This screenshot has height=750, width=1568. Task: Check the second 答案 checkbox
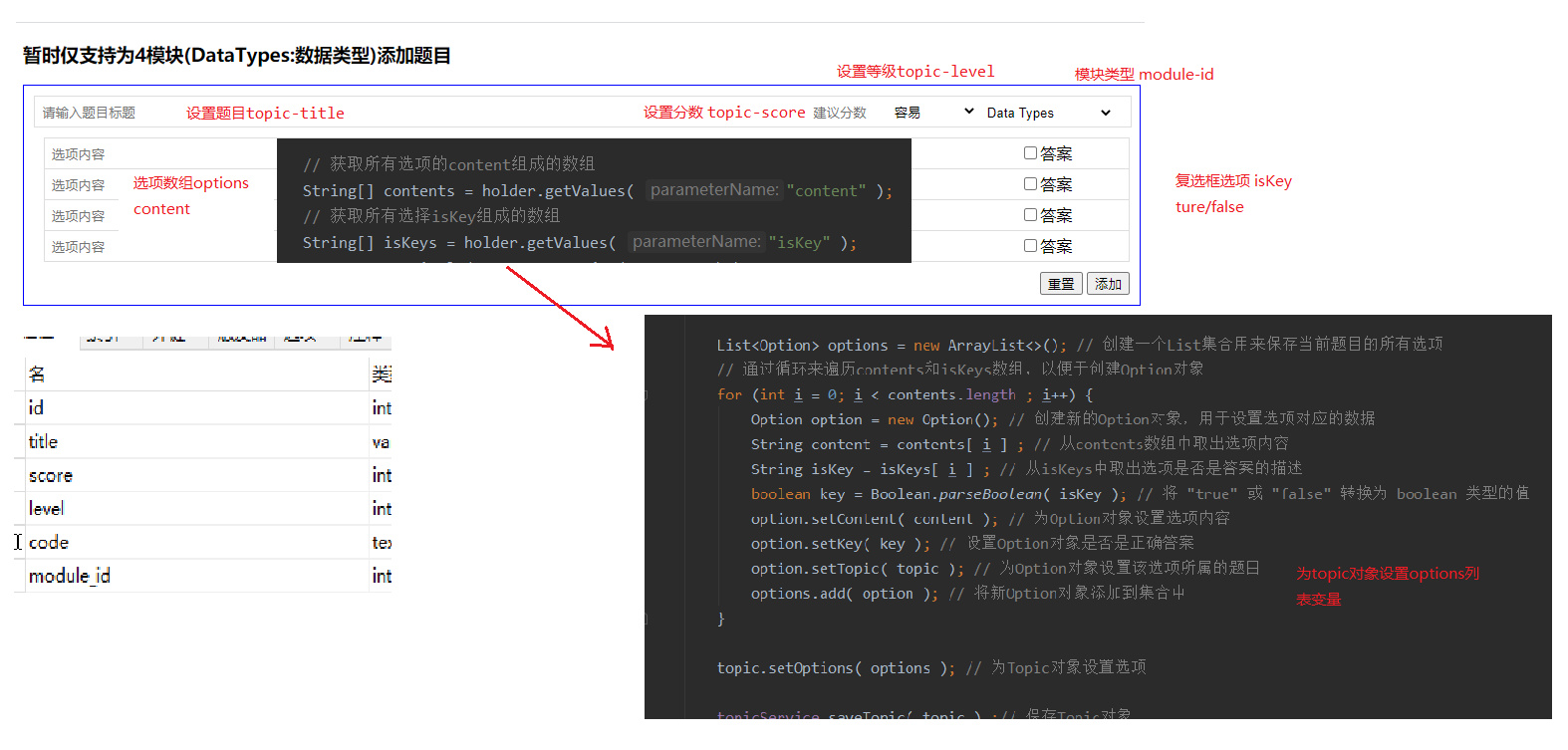point(1031,184)
